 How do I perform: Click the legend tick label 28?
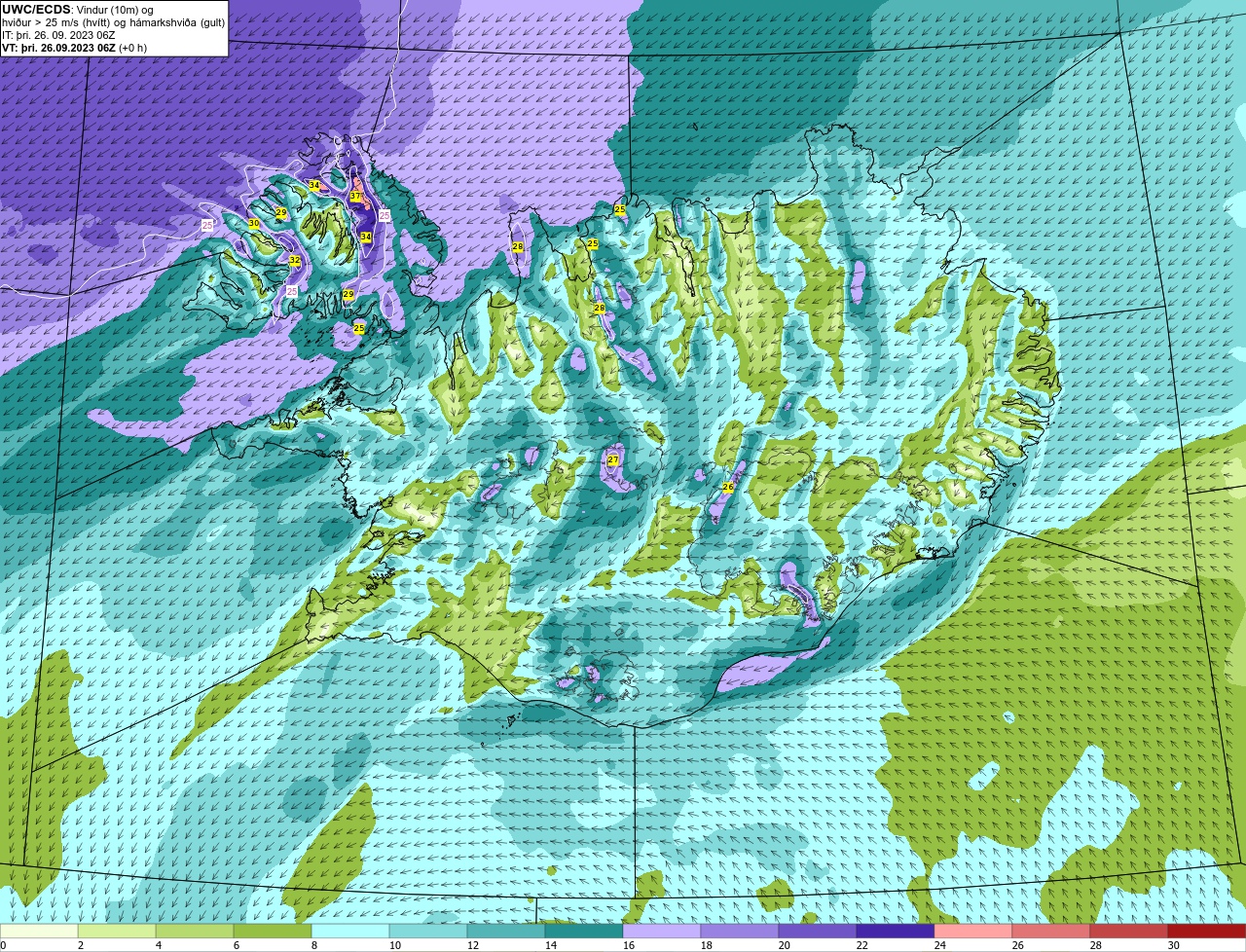(x=1095, y=944)
